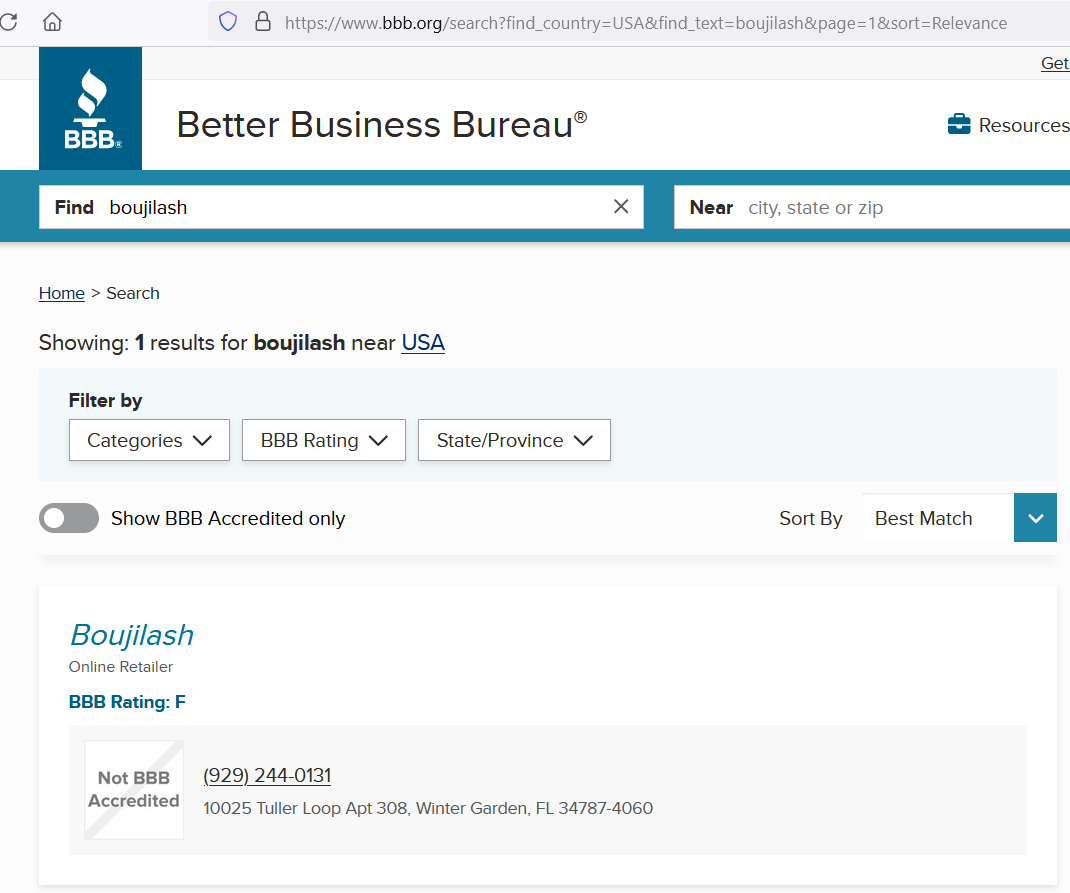Viewport: 1070px width, 893px height.
Task: Open the Resources menu
Action: click(1009, 125)
